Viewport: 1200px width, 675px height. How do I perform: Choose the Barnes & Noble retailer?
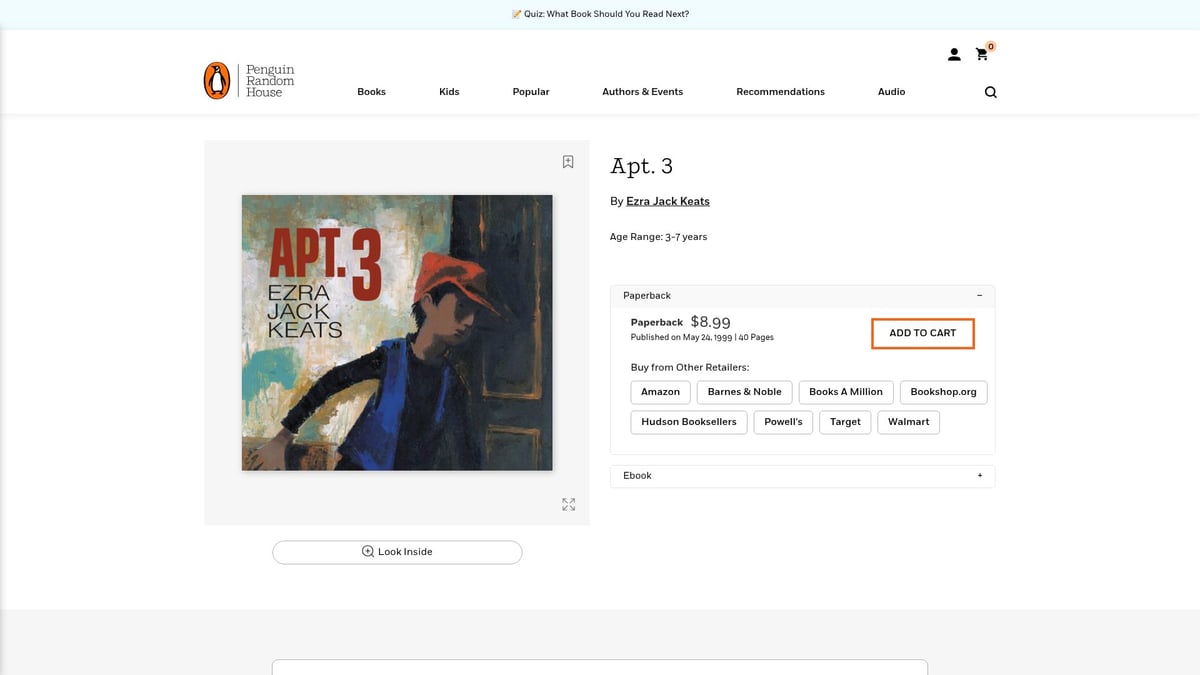pos(744,392)
